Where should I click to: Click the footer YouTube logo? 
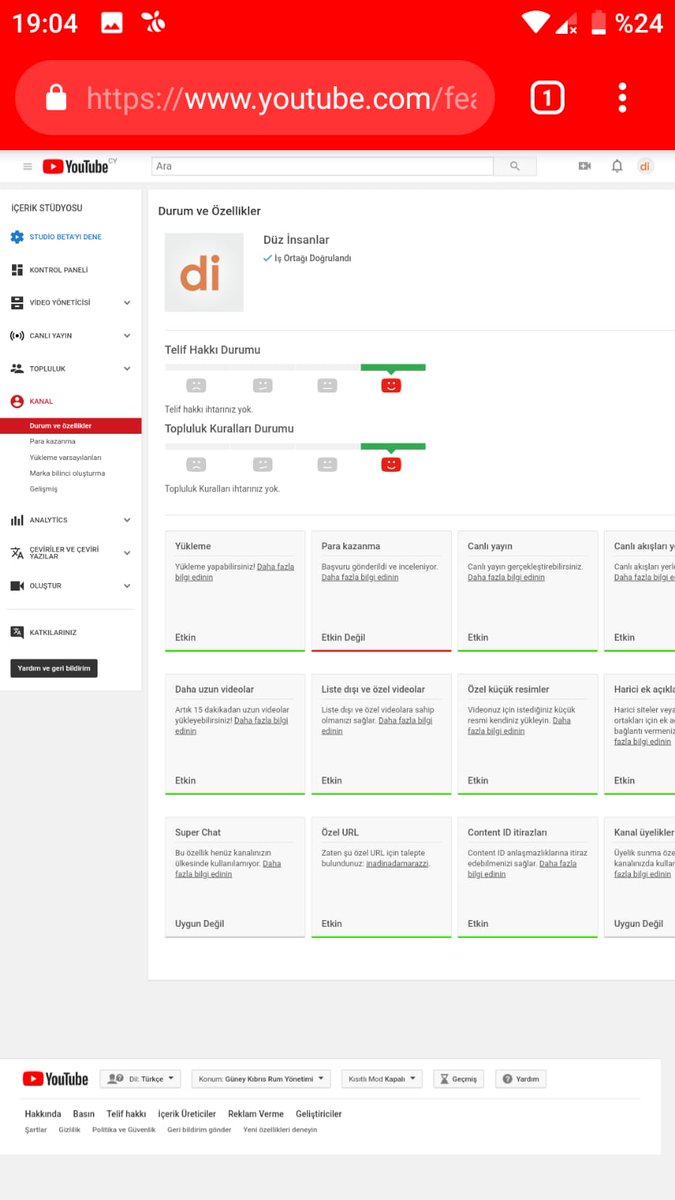tap(55, 1079)
